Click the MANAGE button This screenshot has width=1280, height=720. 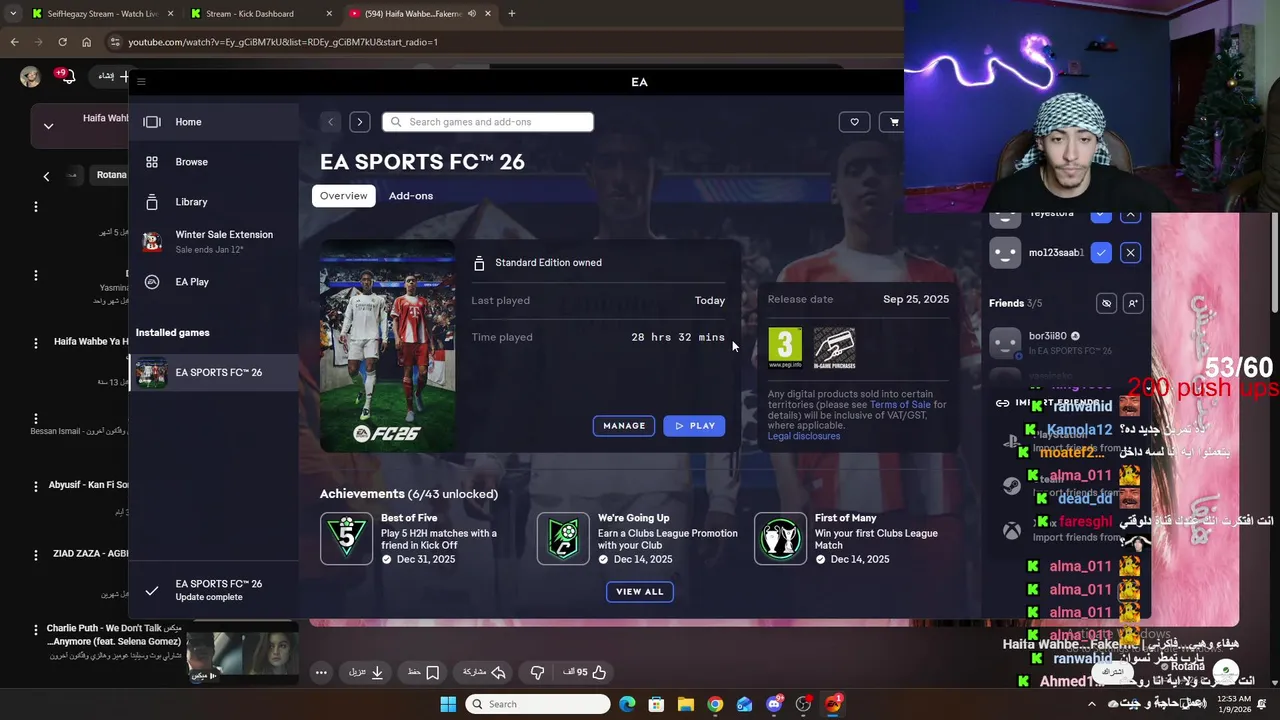[624, 426]
